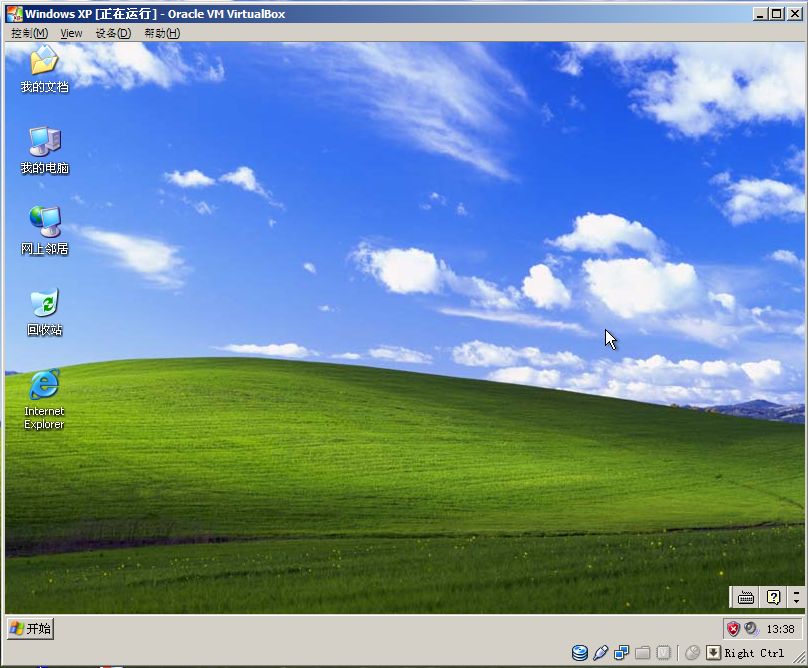The image size is (808, 668).
Task: Click the keyboard capture arrow icon
Action: coord(713,653)
